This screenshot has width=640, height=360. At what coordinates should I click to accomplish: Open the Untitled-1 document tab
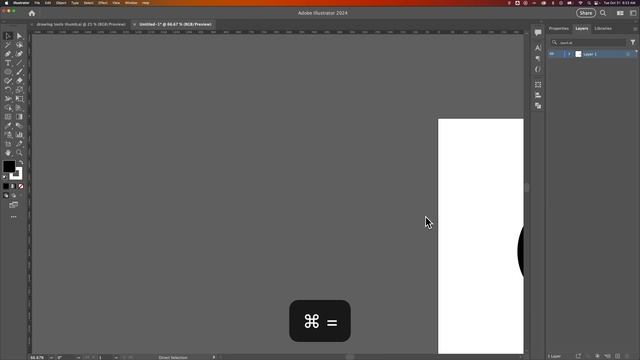[x=175, y=24]
